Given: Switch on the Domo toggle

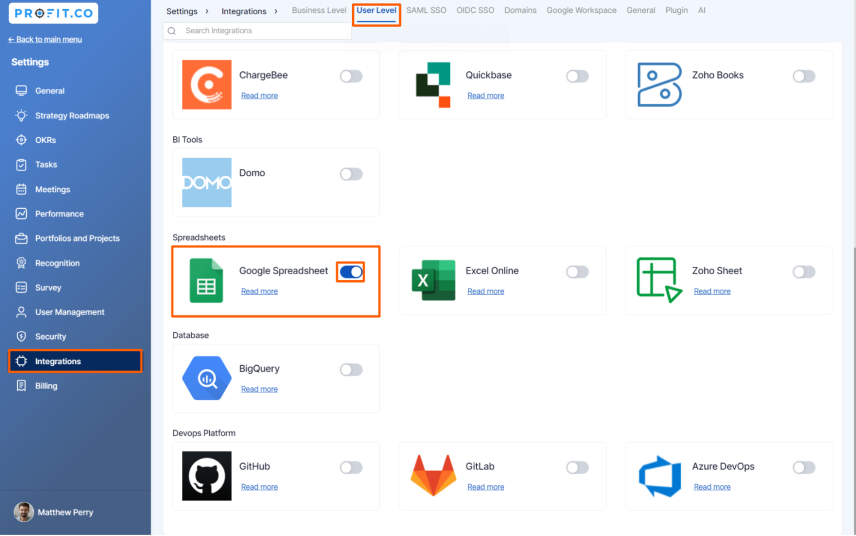Looking at the screenshot, I should [351, 174].
